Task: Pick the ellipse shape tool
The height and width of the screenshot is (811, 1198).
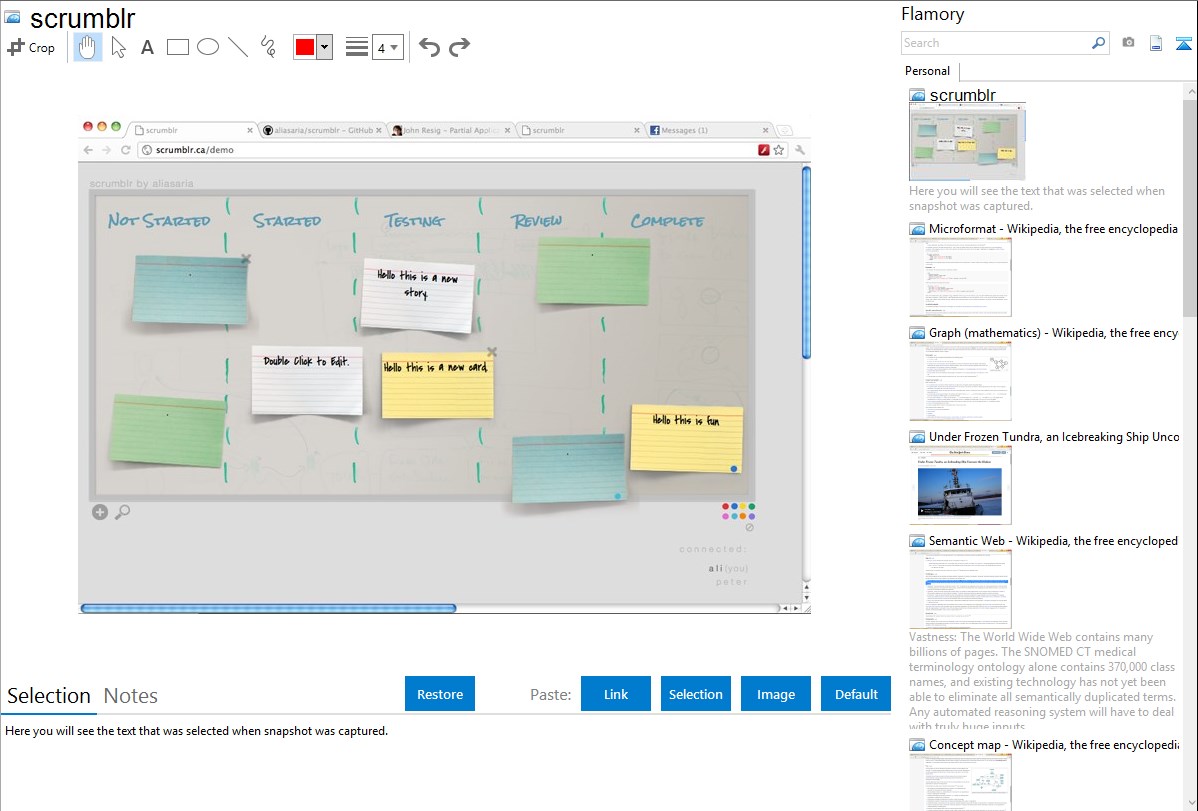Action: tap(207, 47)
